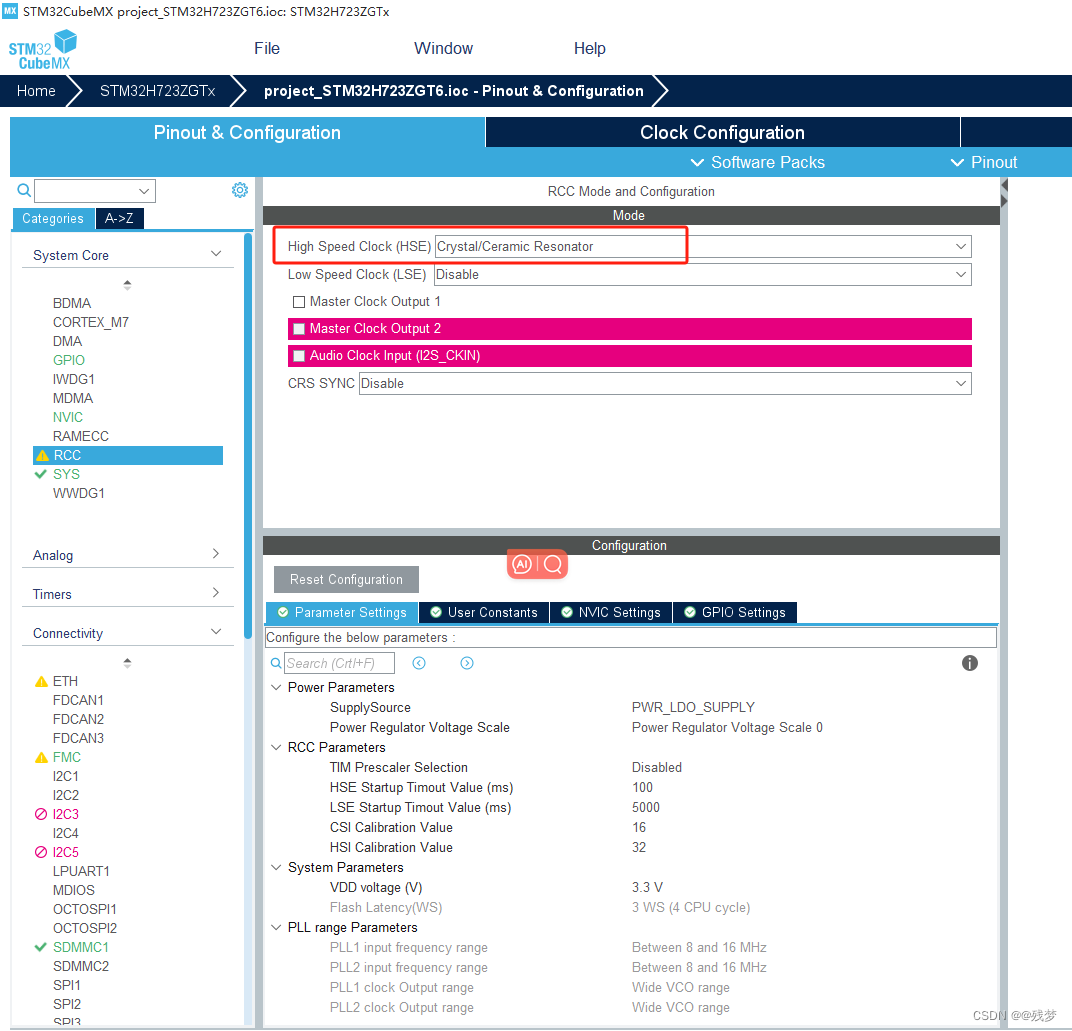
Task: Select CORTEX_M7 in System Core list
Action: 91,322
